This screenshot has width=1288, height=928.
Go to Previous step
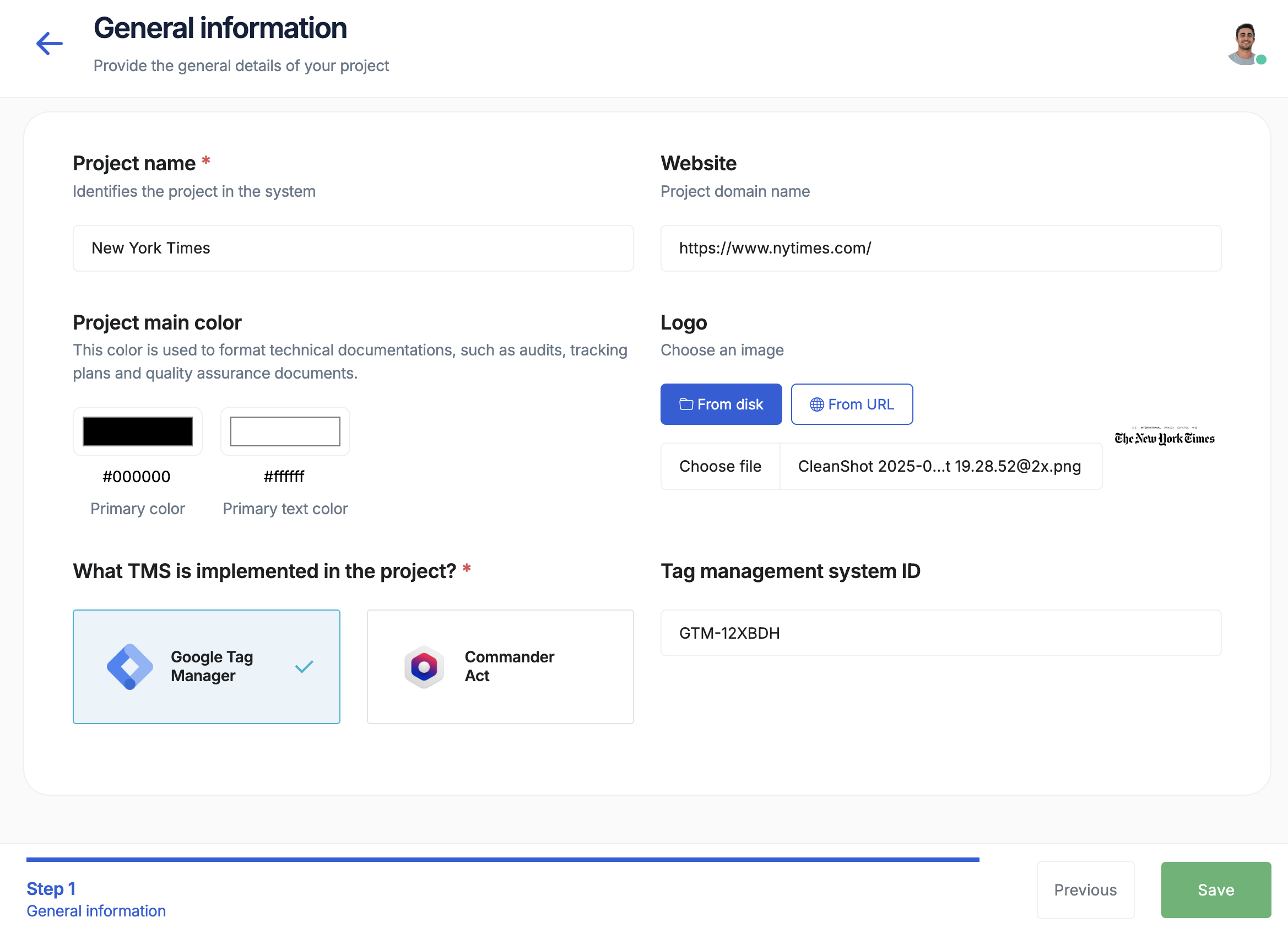(x=1085, y=889)
